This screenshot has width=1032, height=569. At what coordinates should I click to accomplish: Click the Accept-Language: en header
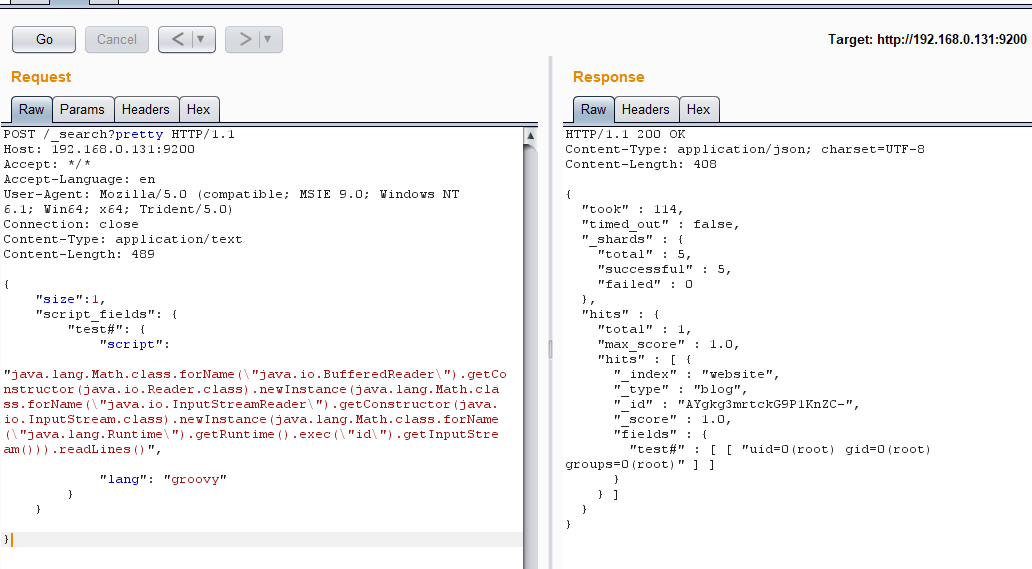click(x=80, y=180)
